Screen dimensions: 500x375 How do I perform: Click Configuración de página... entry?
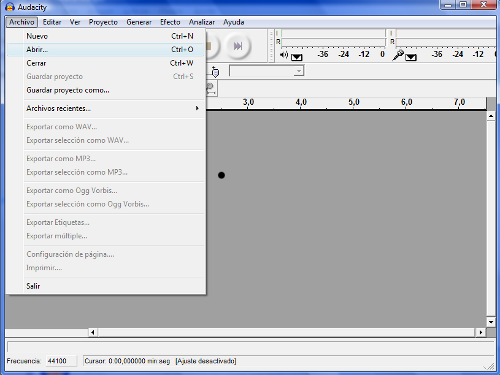(x=106, y=254)
